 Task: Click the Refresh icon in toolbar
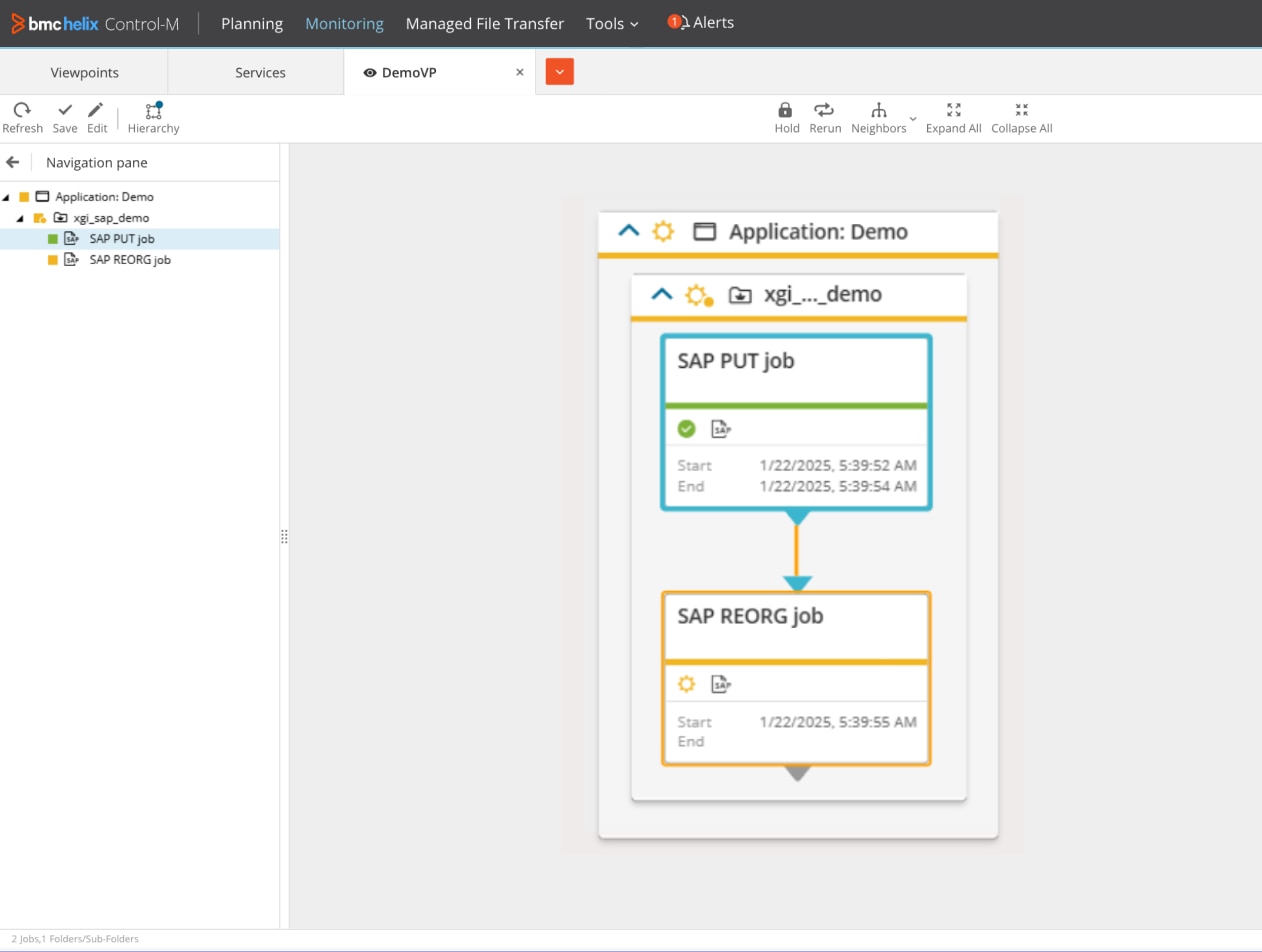coord(22,110)
